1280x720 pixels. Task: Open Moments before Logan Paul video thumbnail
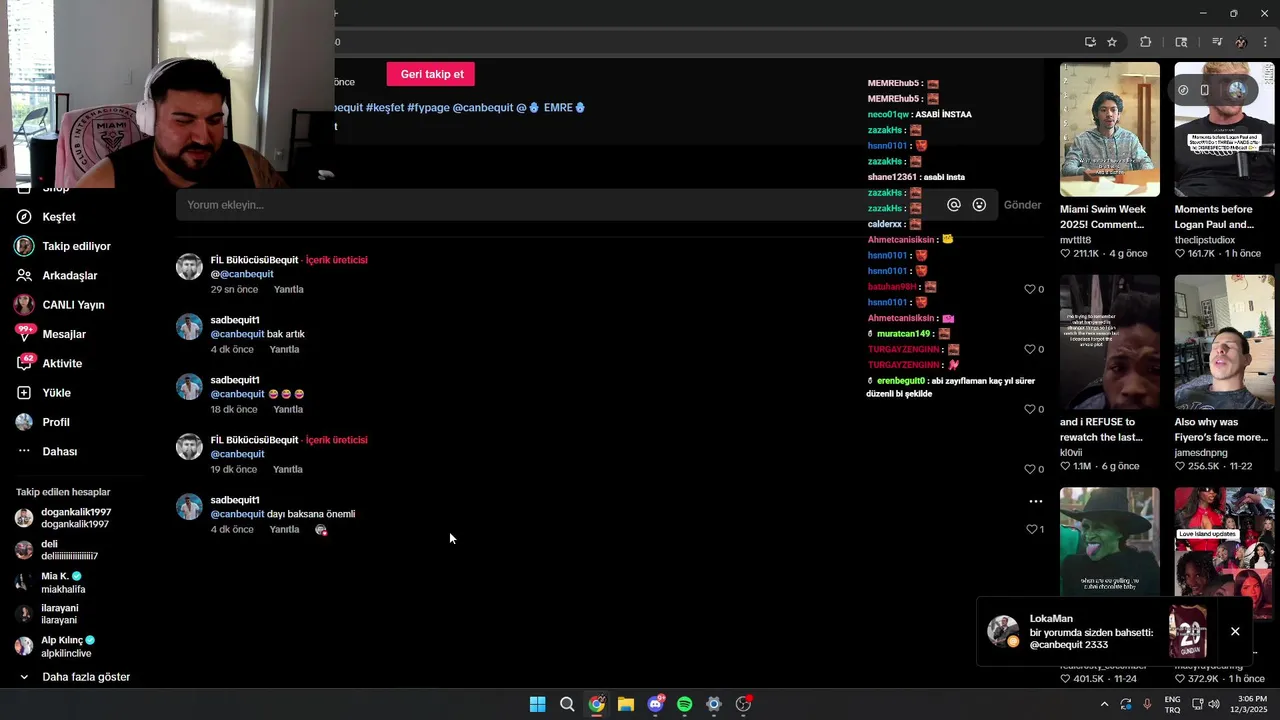(1224, 130)
